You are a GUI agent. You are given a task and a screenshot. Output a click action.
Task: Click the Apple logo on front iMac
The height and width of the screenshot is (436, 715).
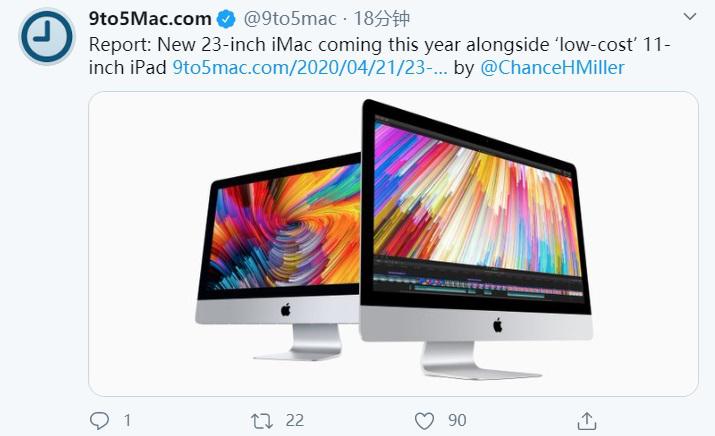pos(497,325)
